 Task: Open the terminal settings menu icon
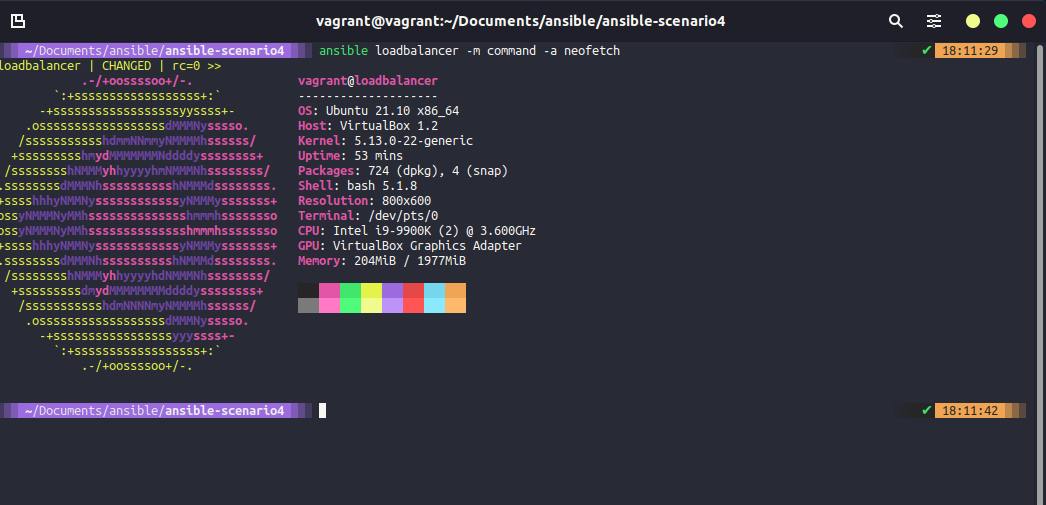[x=934, y=21]
